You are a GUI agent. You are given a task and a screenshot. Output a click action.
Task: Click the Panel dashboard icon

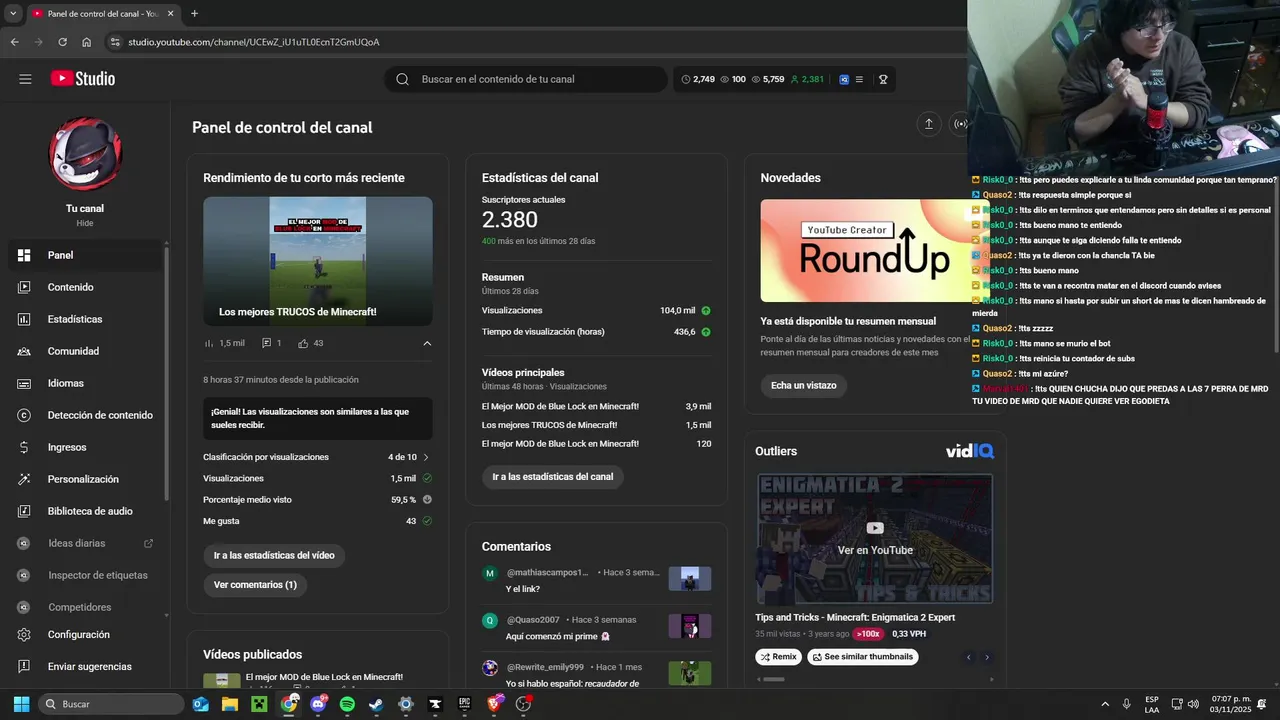(x=24, y=255)
